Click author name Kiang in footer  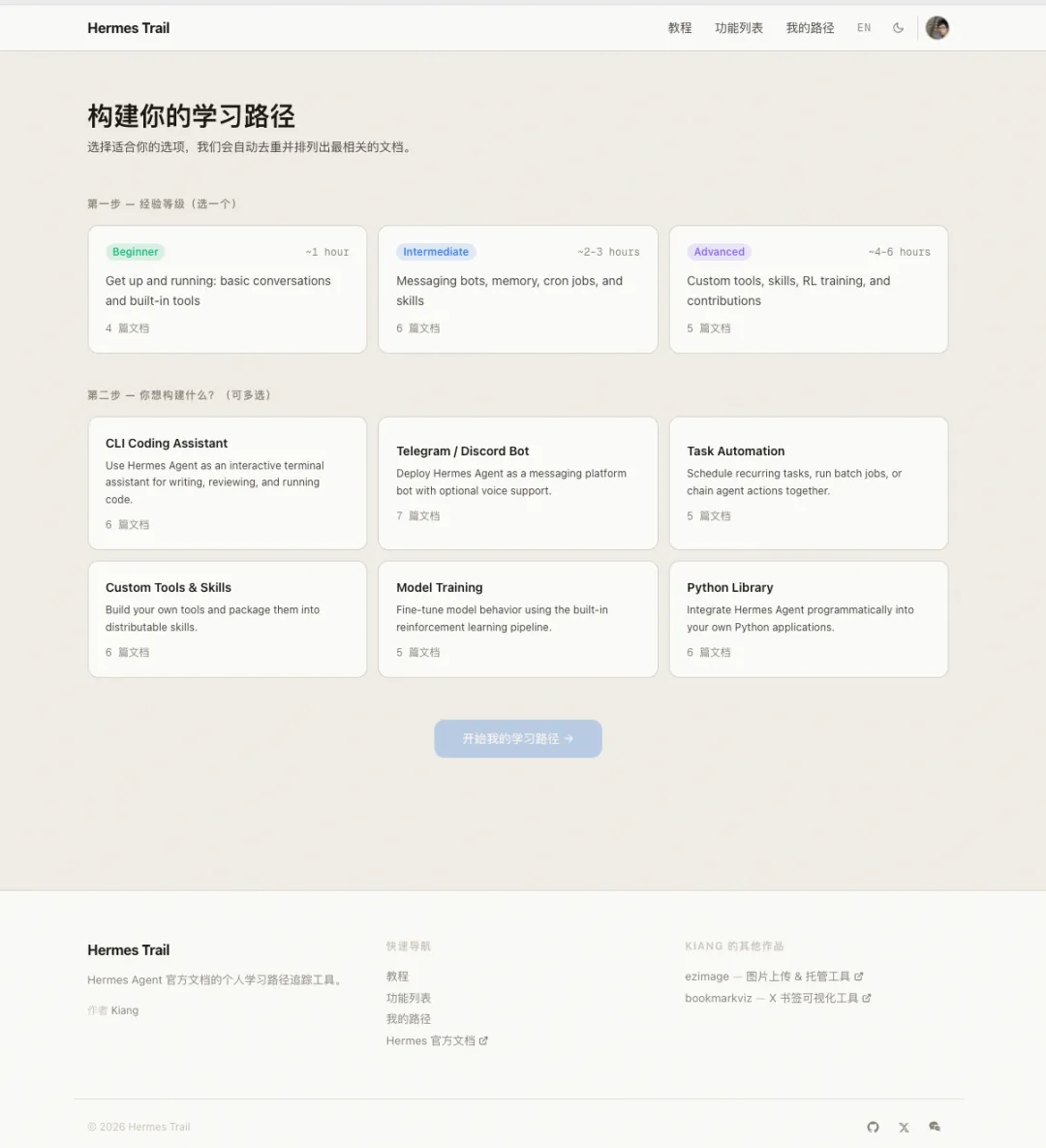(124, 1010)
